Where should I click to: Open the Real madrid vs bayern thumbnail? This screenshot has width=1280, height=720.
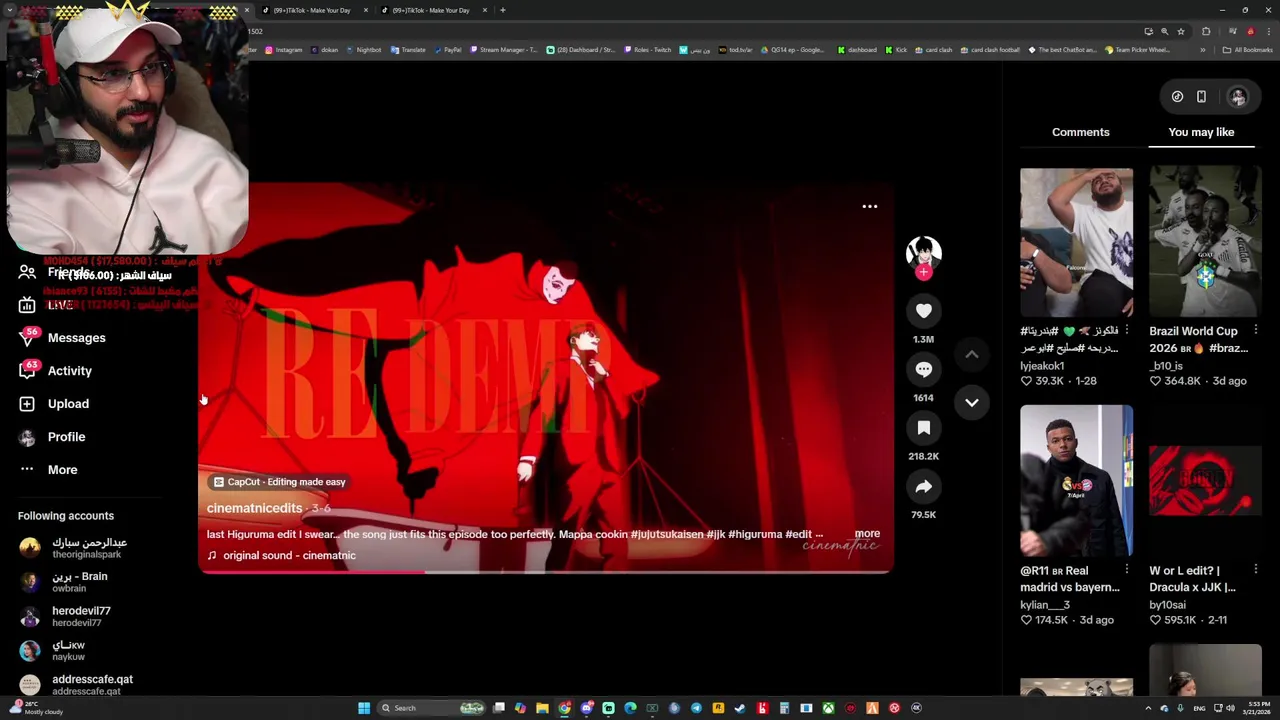coord(1076,480)
